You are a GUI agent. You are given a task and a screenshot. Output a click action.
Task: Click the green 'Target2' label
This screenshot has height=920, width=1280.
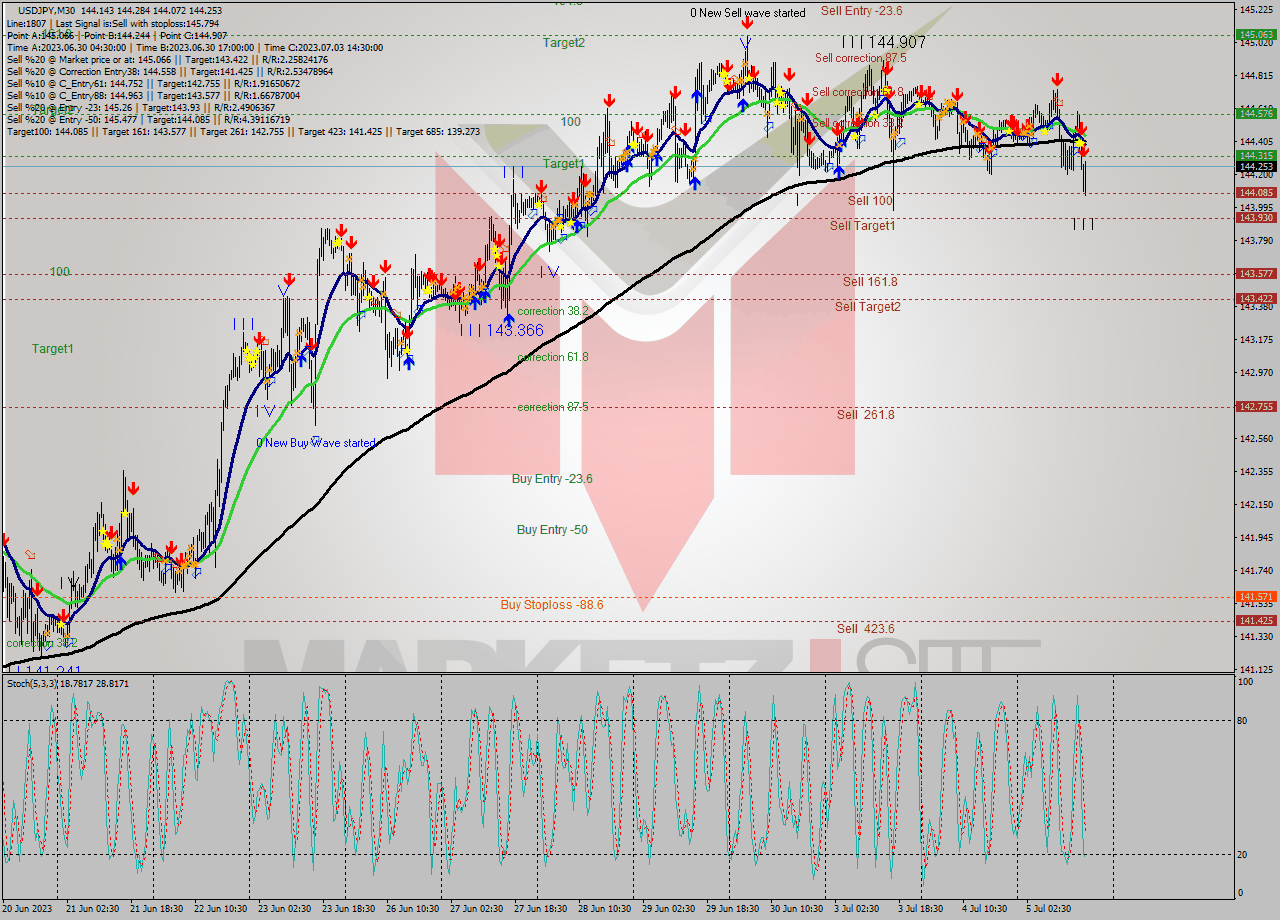564,43
